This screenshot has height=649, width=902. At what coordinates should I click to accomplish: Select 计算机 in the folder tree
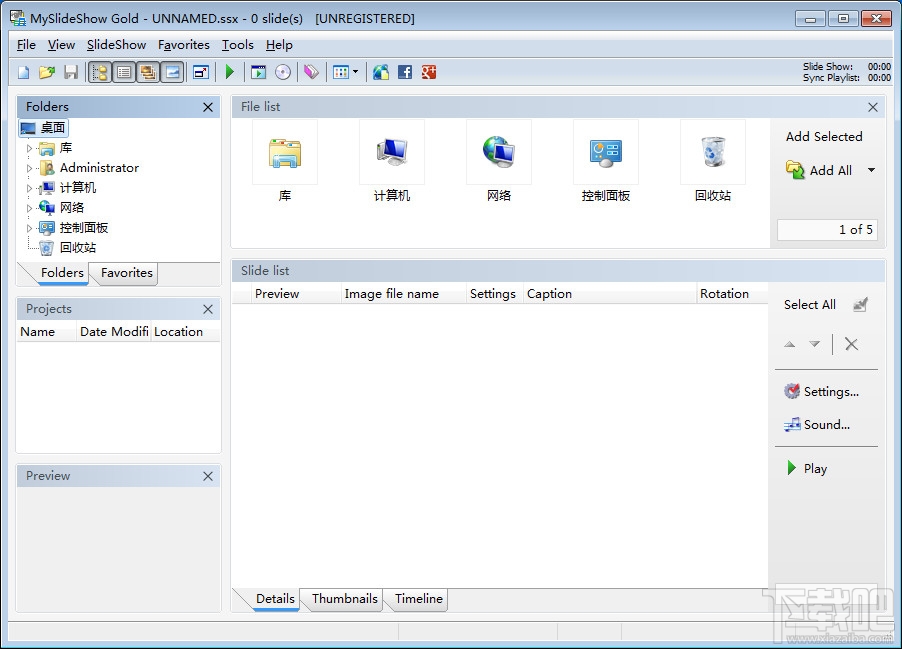(x=78, y=188)
